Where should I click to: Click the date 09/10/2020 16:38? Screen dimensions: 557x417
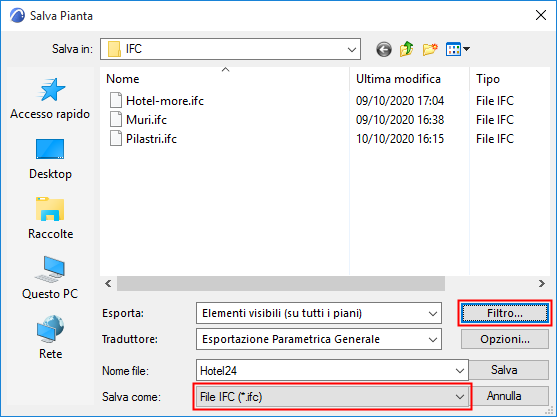tap(400, 120)
